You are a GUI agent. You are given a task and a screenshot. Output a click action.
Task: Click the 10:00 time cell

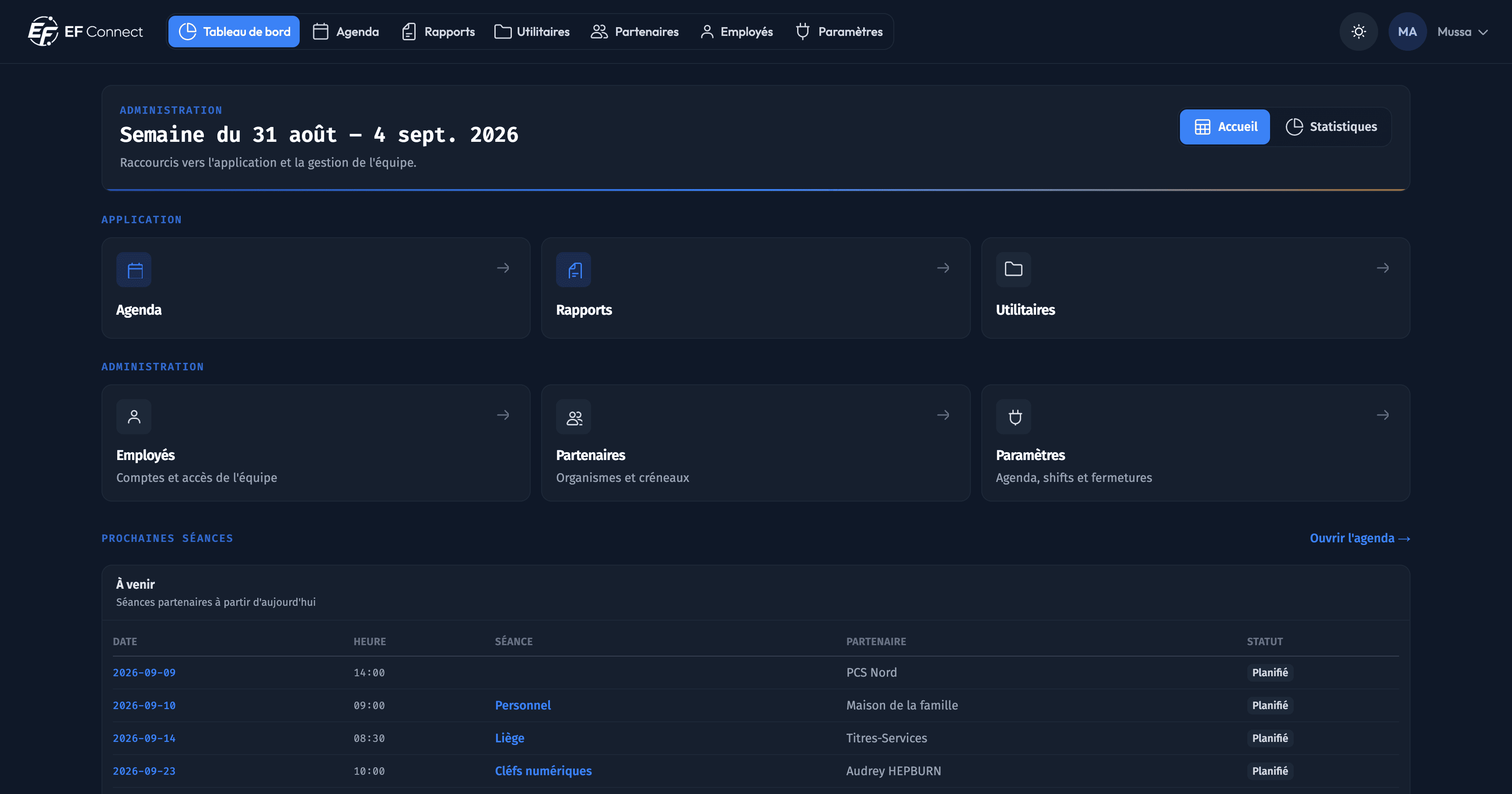pos(369,771)
